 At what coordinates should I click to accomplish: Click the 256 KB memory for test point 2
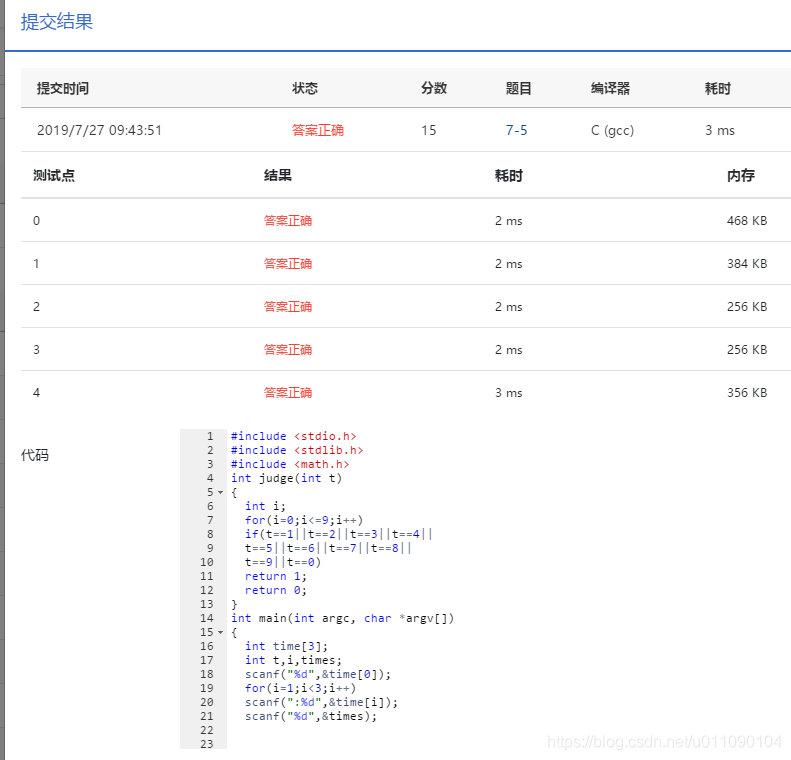coord(747,306)
